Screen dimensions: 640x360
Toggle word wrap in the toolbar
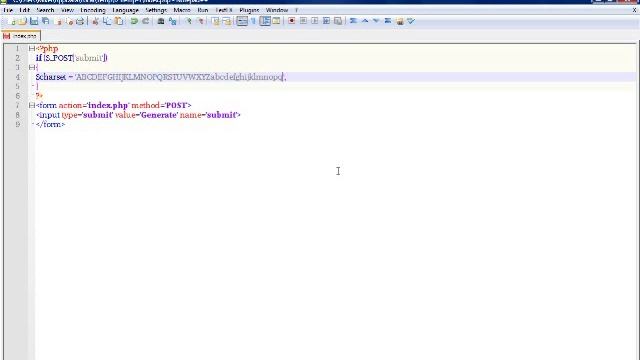(242, 21)
